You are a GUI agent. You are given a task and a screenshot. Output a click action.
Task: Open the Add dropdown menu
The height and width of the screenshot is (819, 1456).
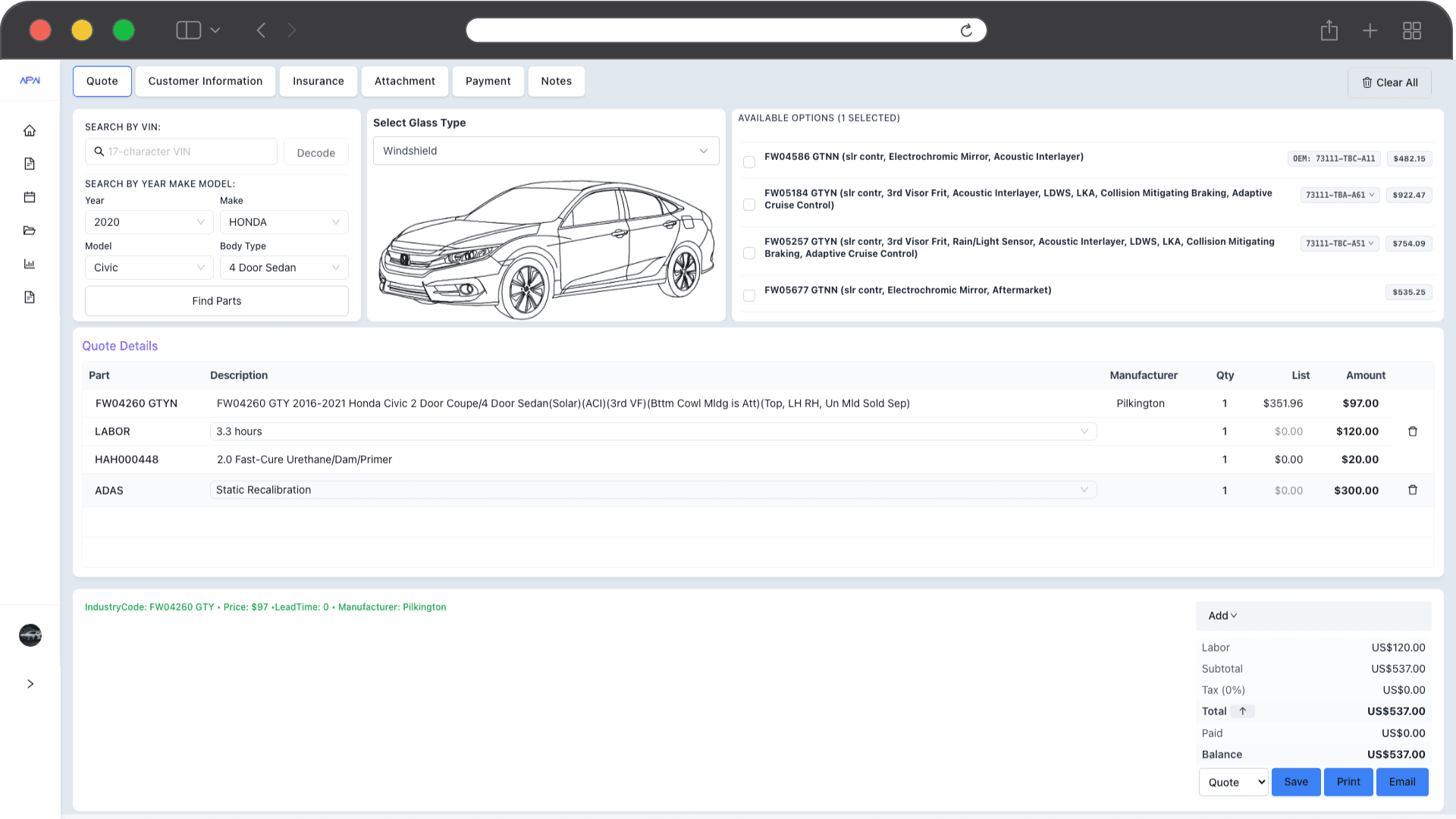point(1222,616)
